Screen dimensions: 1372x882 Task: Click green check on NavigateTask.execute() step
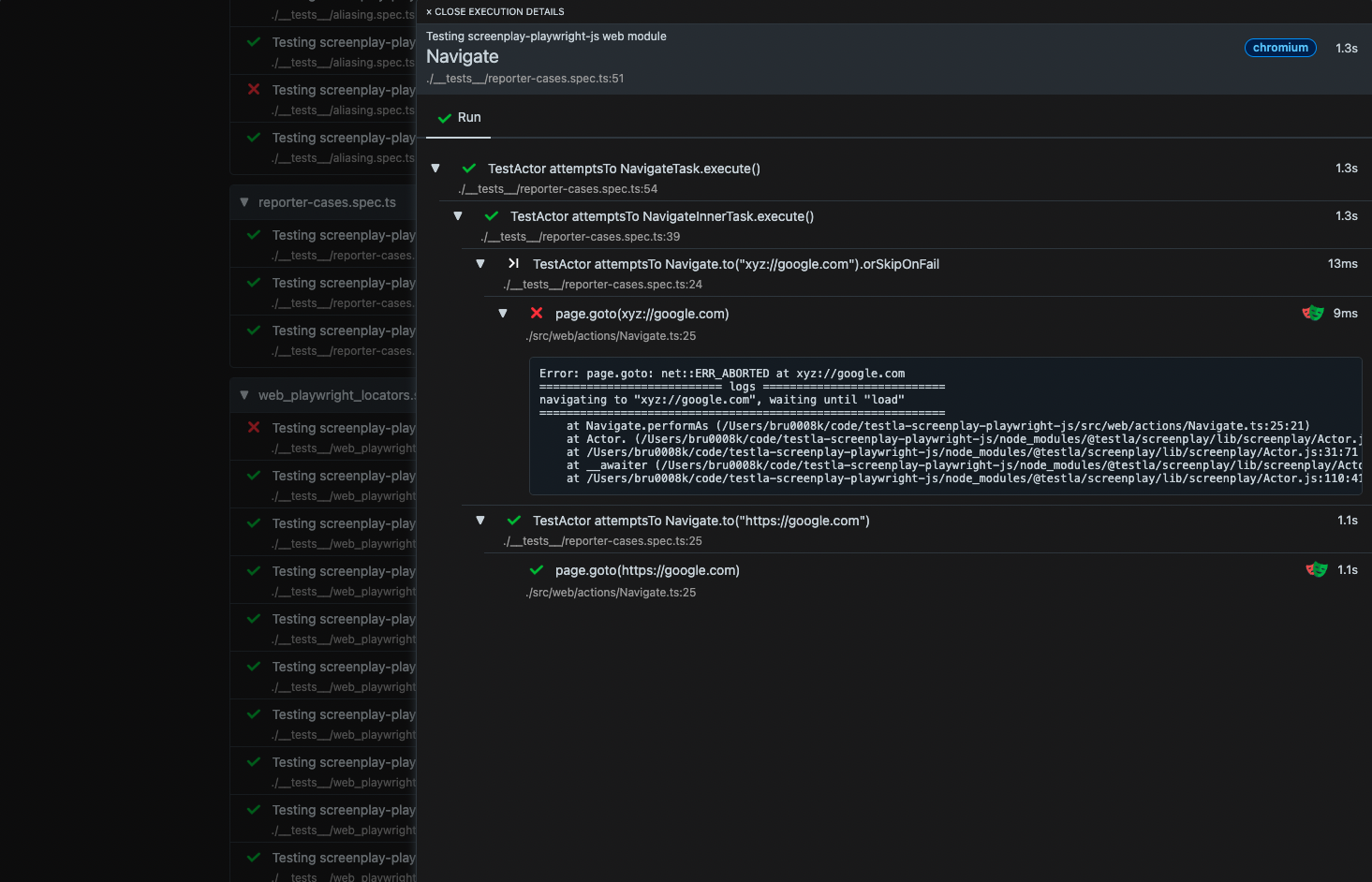(469, 169)
